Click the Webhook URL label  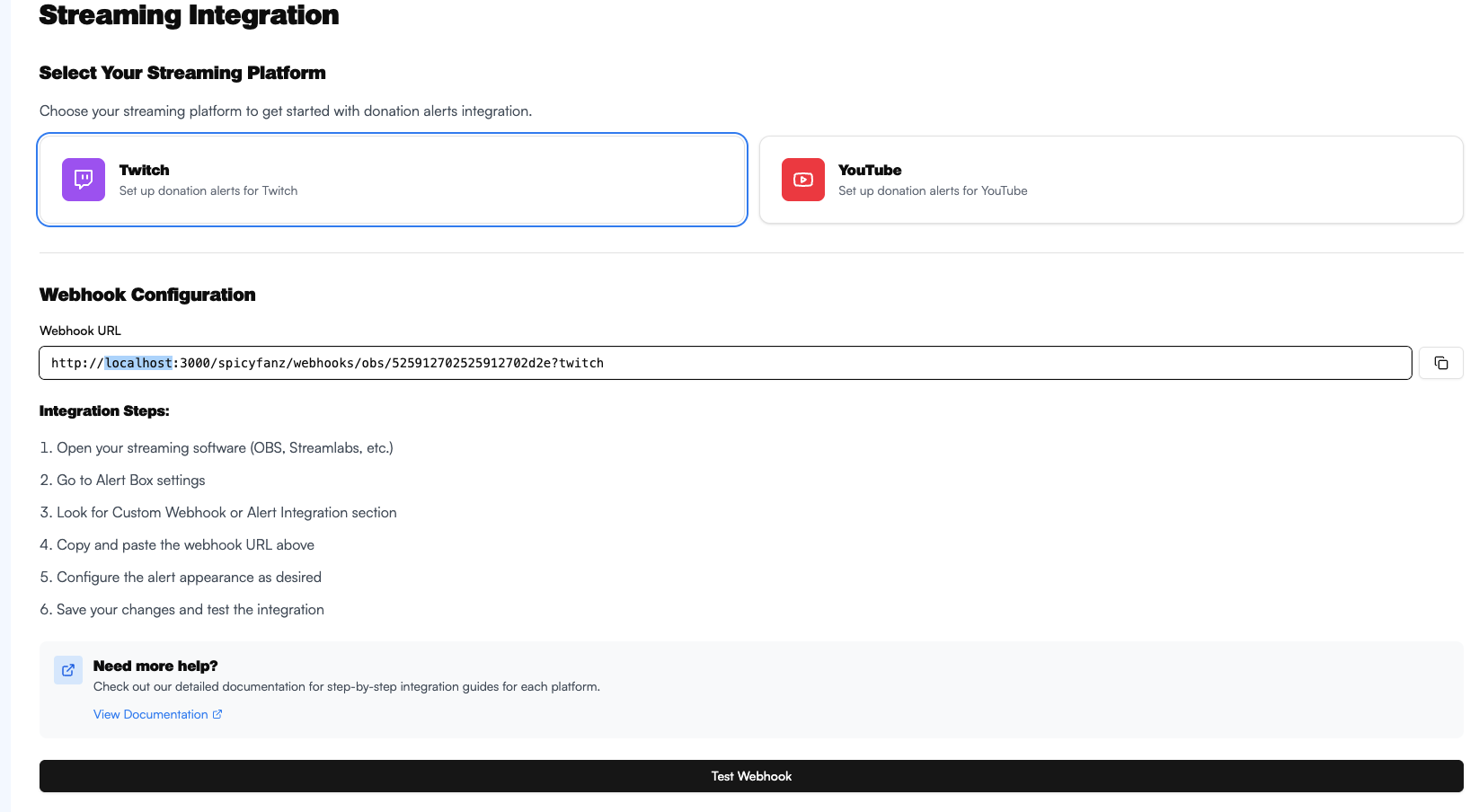click(x=80, y=331)
